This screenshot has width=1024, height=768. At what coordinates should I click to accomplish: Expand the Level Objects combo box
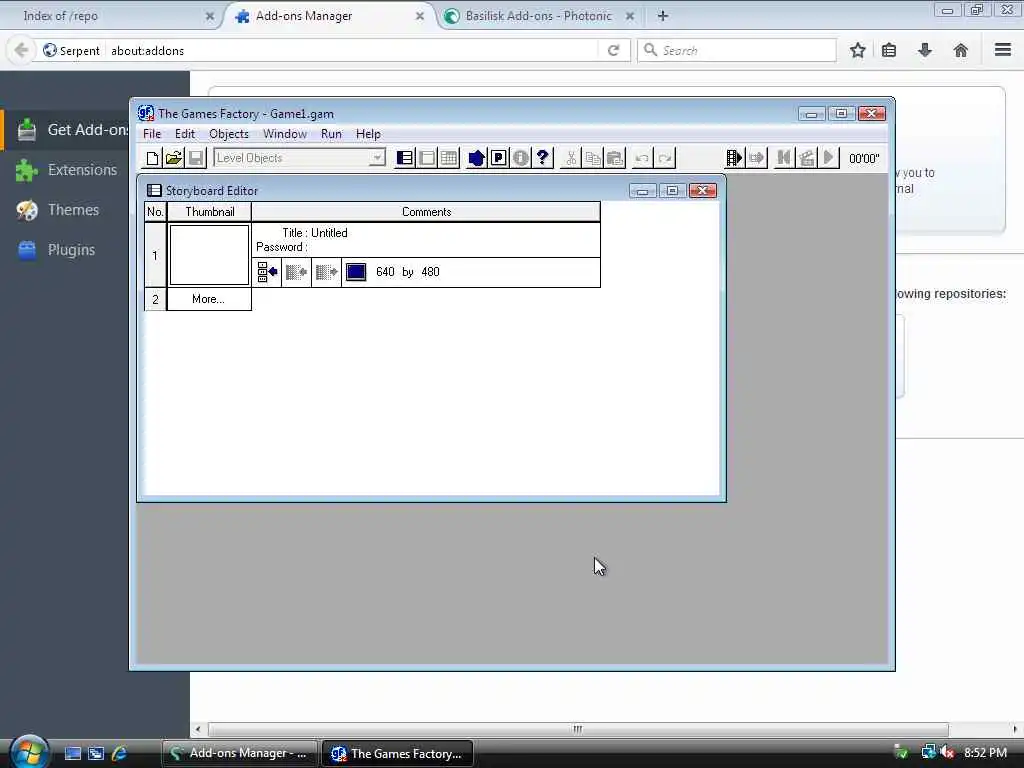pyautogui.click(x=376, y=158)
